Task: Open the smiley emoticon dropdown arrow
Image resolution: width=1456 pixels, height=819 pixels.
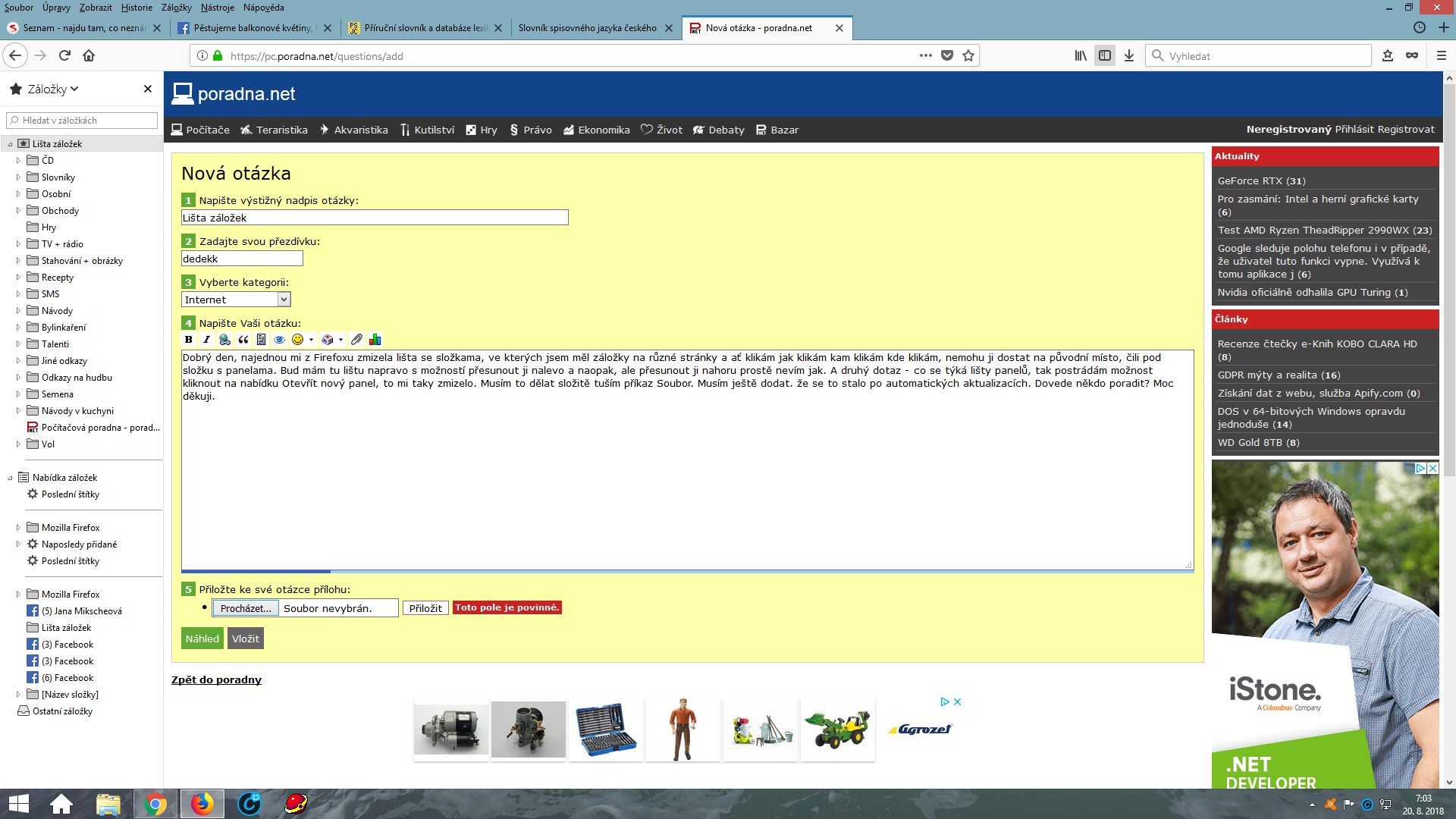Action: point(311,340)
